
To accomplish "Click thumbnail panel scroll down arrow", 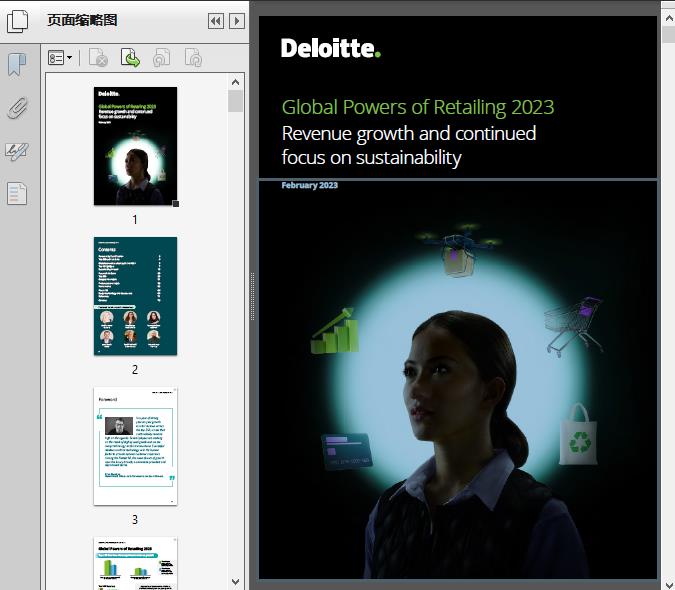I will click(235, 582).
